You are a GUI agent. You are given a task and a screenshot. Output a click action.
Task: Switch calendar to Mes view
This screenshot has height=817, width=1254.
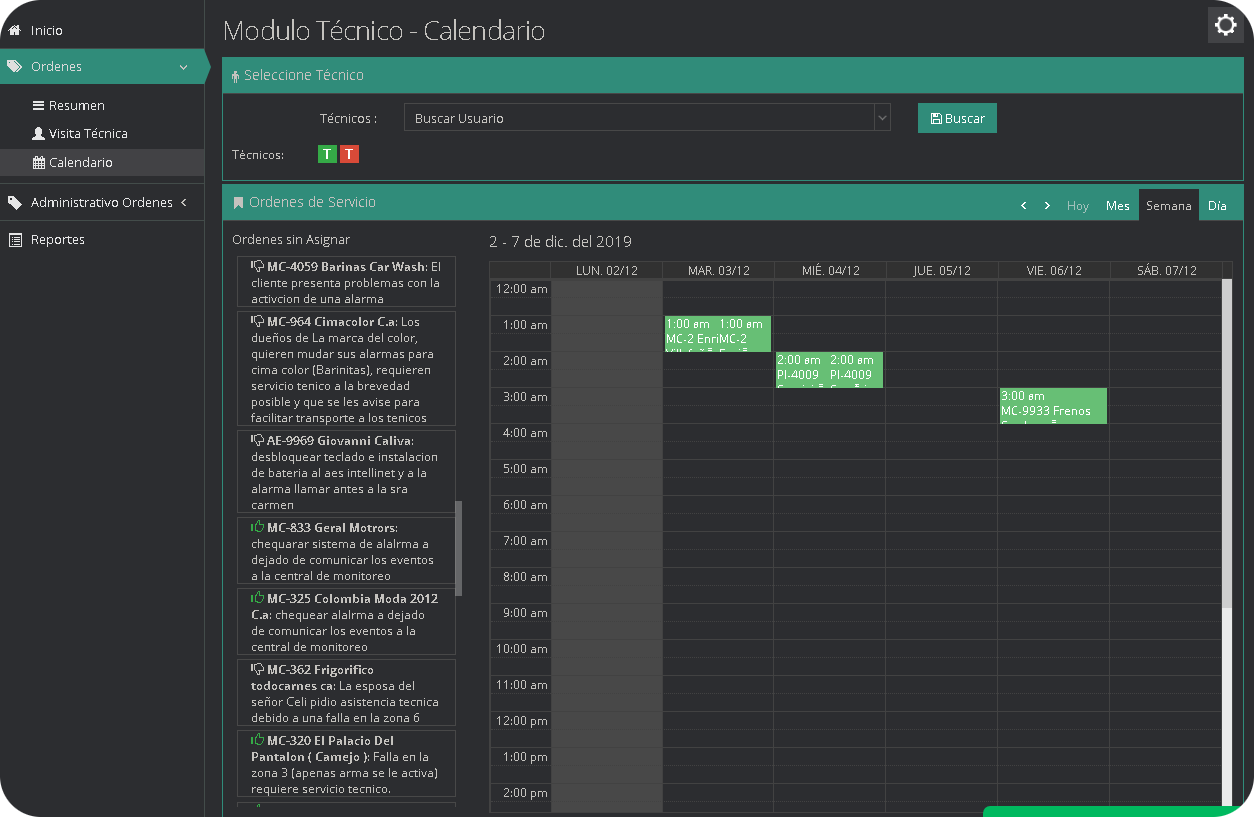pos(1117,205)
